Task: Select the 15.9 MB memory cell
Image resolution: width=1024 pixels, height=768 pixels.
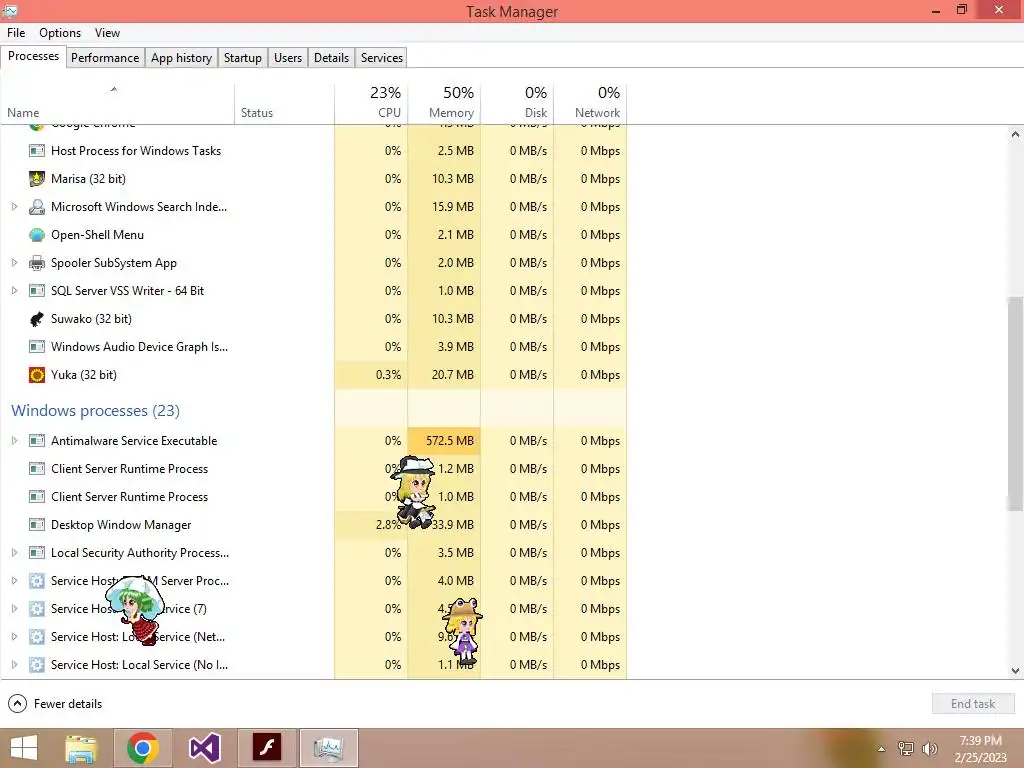Action: coord(444,207)
